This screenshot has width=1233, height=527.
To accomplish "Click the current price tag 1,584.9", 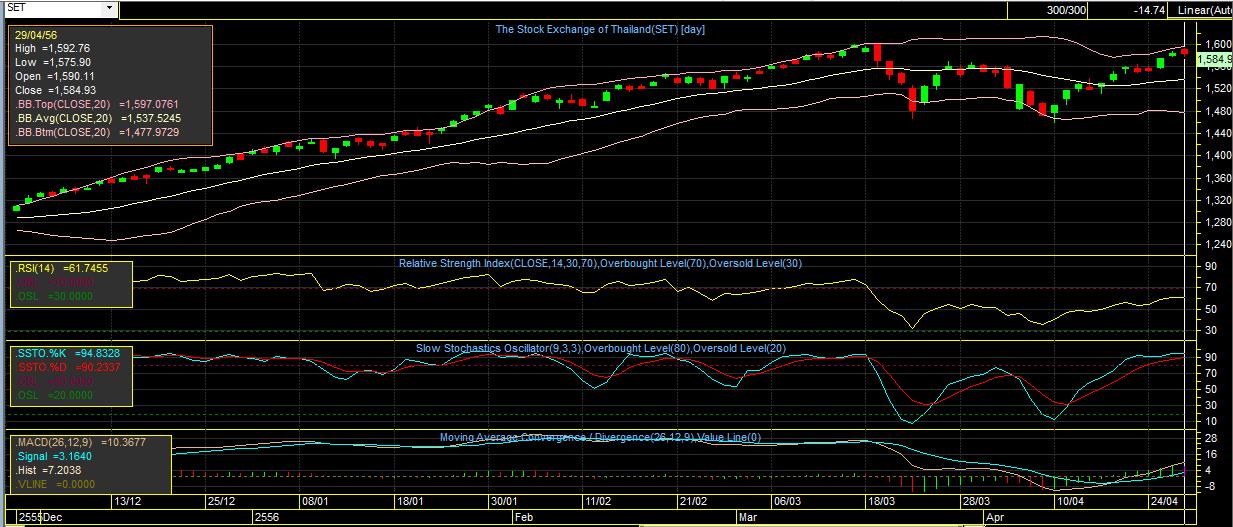I will point(1214,60).
